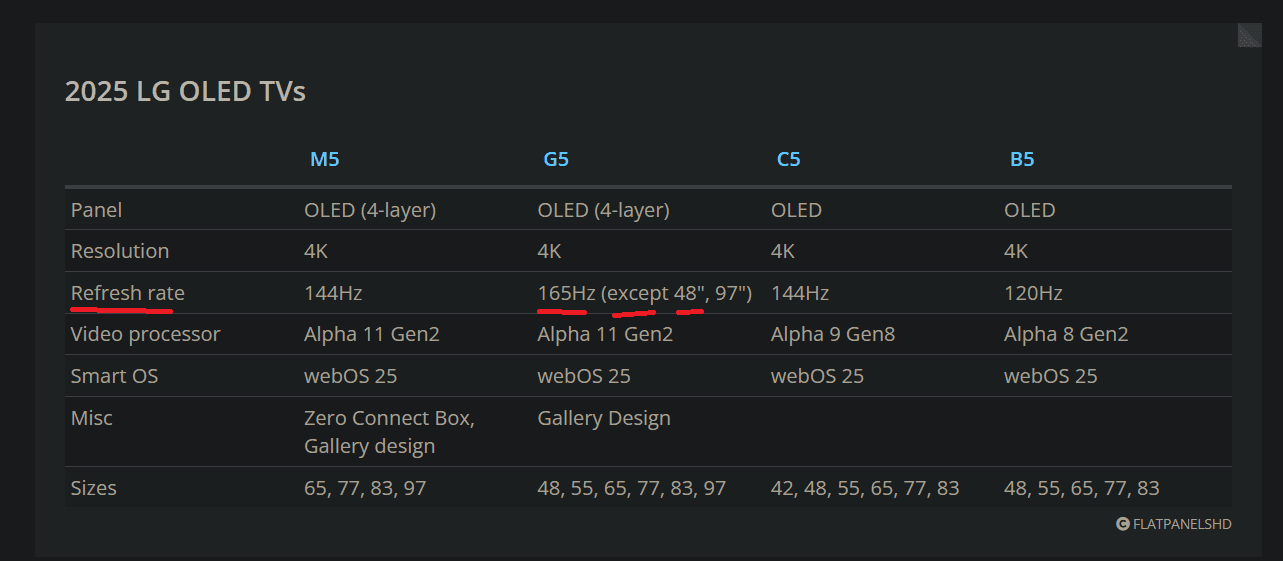Select the 'Refresh rate' row label
1283x561 pixels.
(x=128, y=293)
